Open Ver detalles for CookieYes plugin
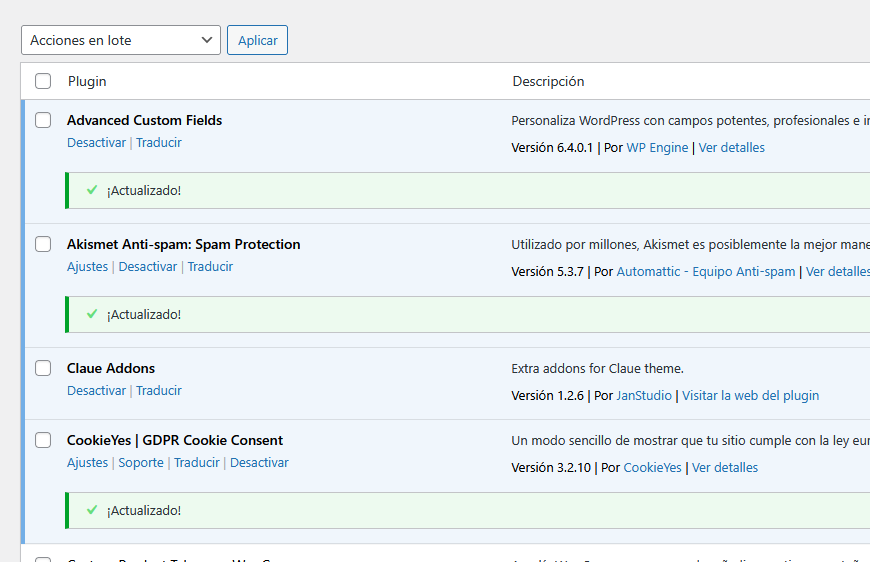The width and height of the screenshot is (870, 562). [725, 468]
